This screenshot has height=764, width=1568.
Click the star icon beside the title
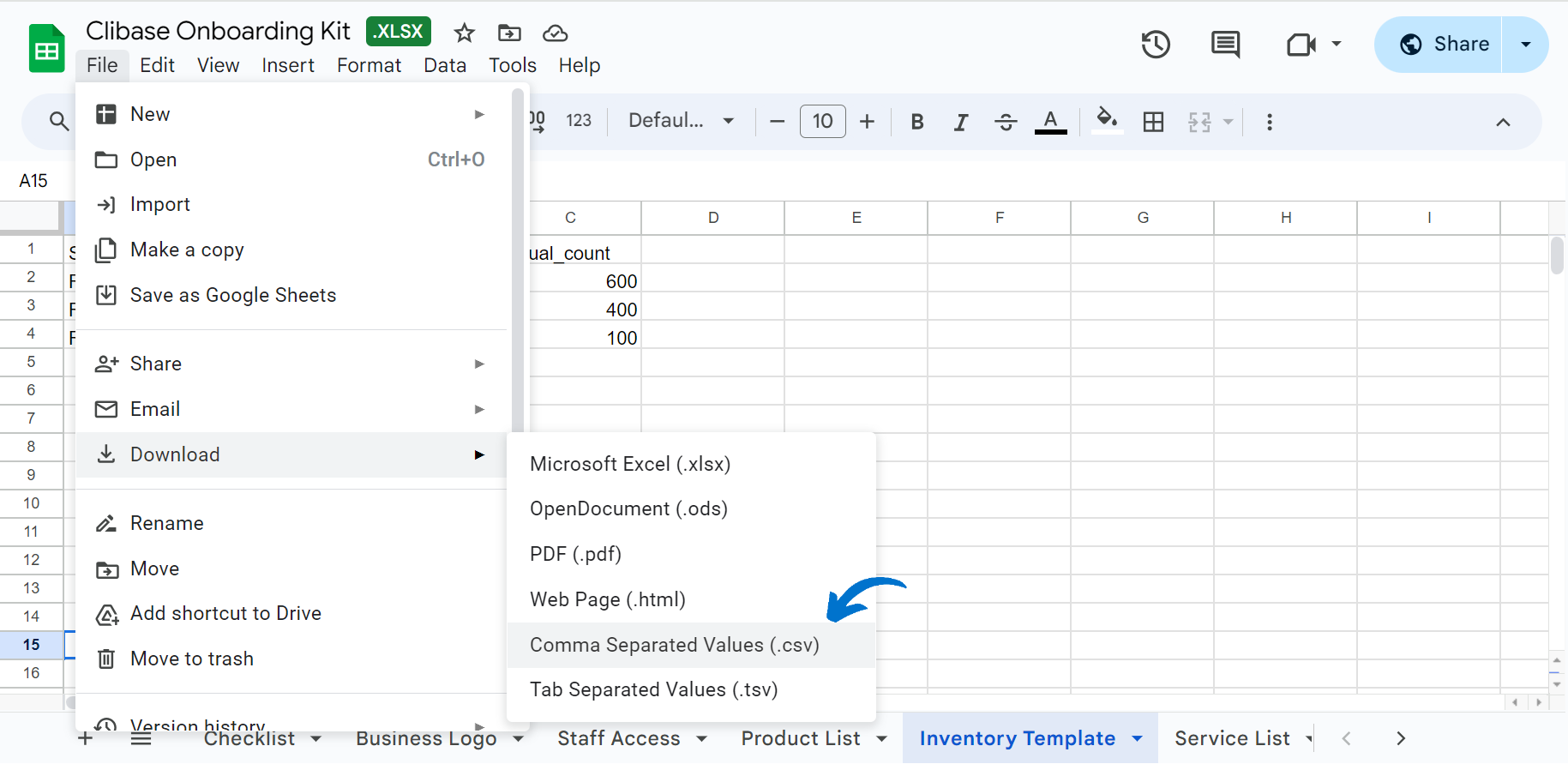click(465, 33)
